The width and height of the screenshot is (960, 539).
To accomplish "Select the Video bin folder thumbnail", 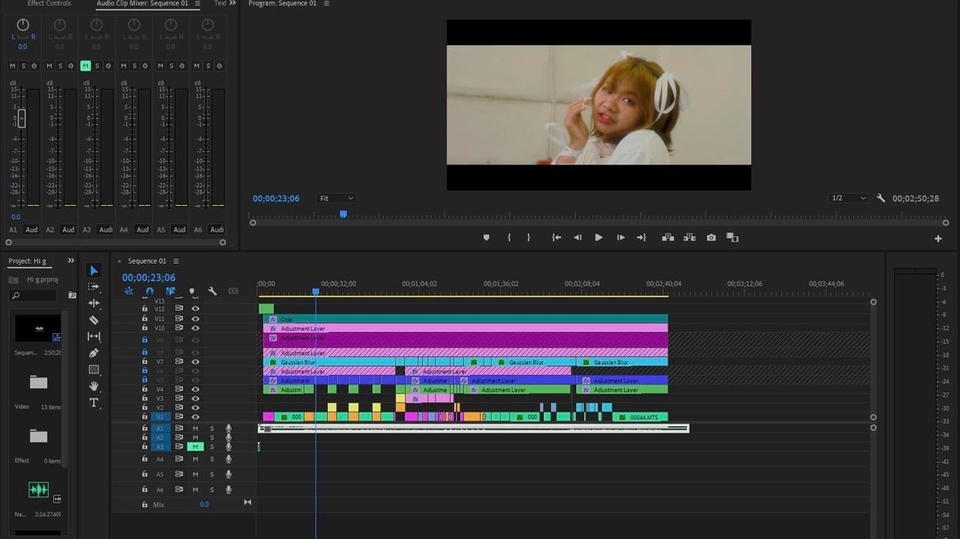I will click(38, 382).
